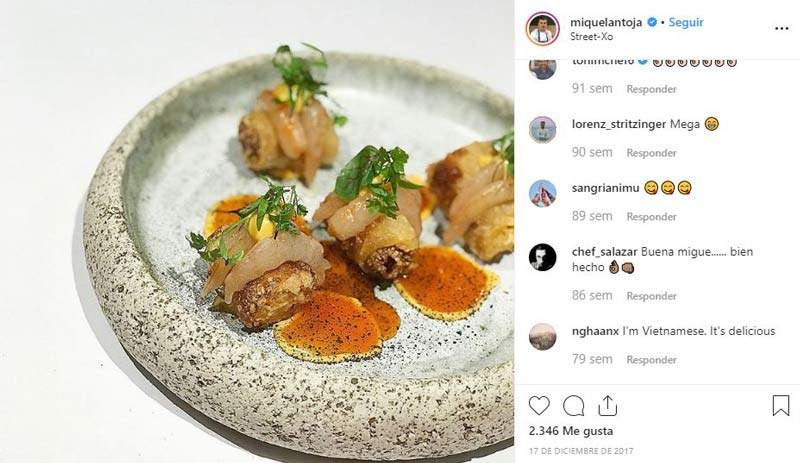Reply to sangrianimu's emoji comment
800x463 pixels.
tap(651, 216)
